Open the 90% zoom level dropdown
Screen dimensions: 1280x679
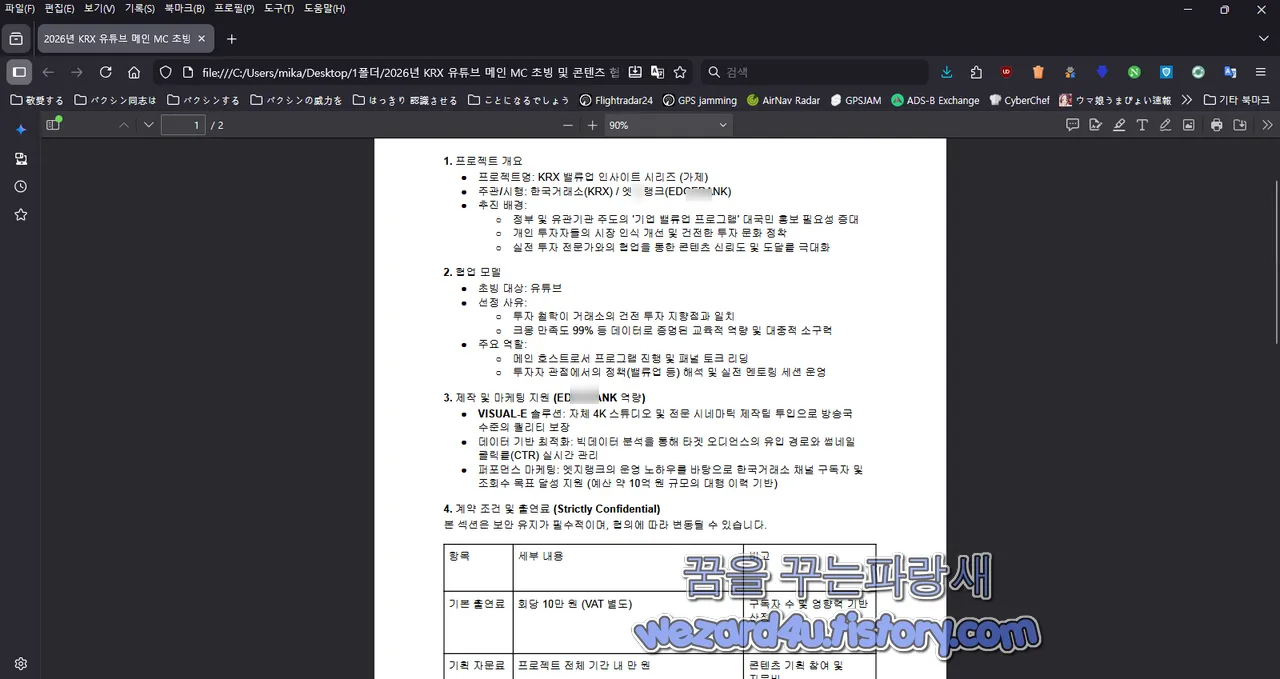click(668, 124)
